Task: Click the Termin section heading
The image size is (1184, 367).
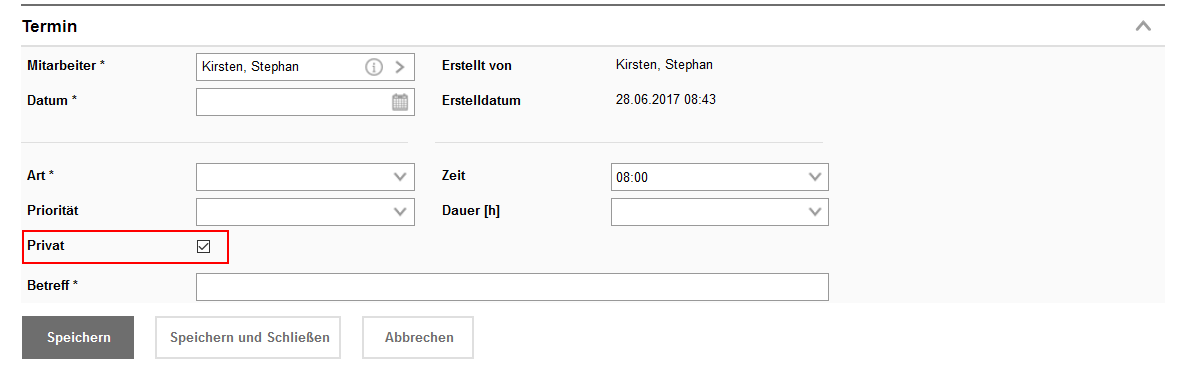Action: point(49,26)
